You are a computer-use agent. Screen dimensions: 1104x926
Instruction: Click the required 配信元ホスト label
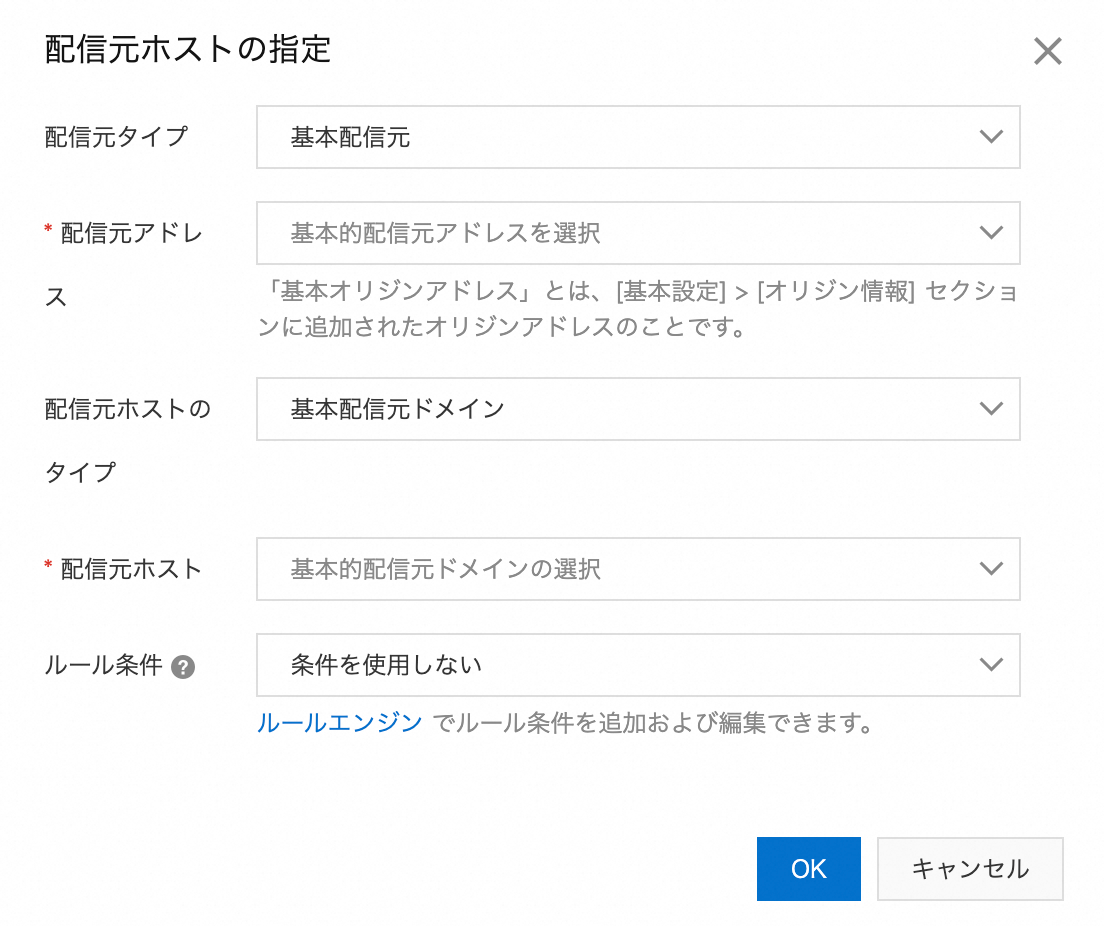point(131,569)
